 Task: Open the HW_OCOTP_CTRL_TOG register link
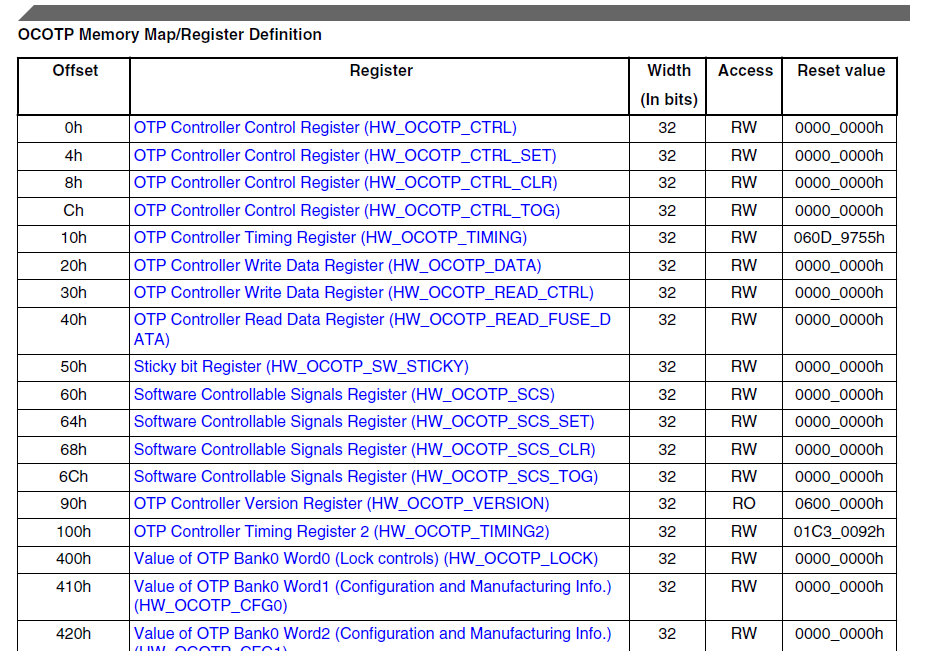coord(347,211)
